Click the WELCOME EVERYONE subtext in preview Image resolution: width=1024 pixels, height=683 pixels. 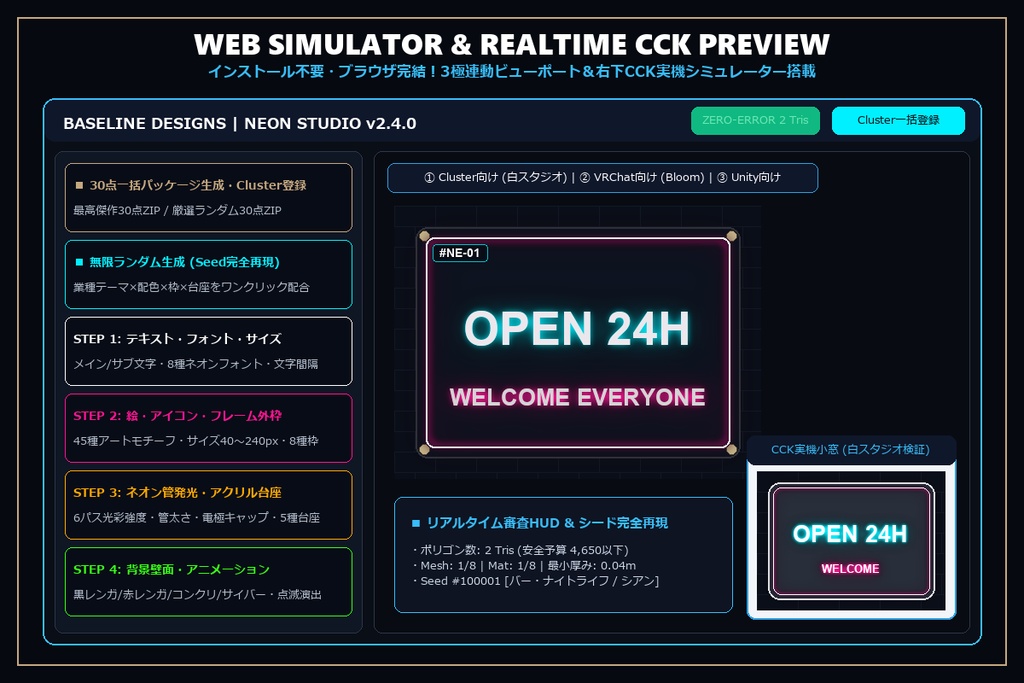click(577, 397)
